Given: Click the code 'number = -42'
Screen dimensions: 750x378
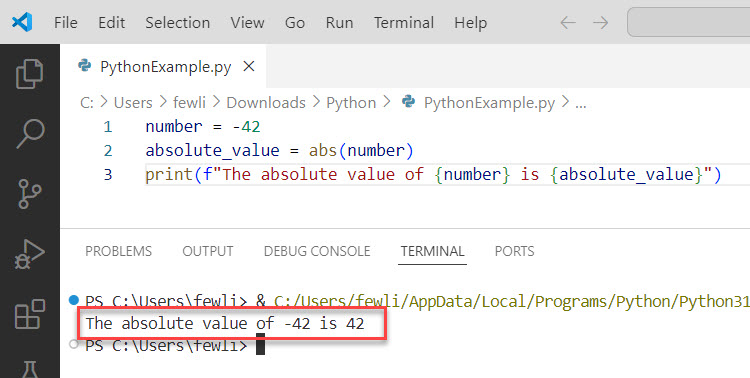Looking at the screenshot, I should [x=203, y=127].
